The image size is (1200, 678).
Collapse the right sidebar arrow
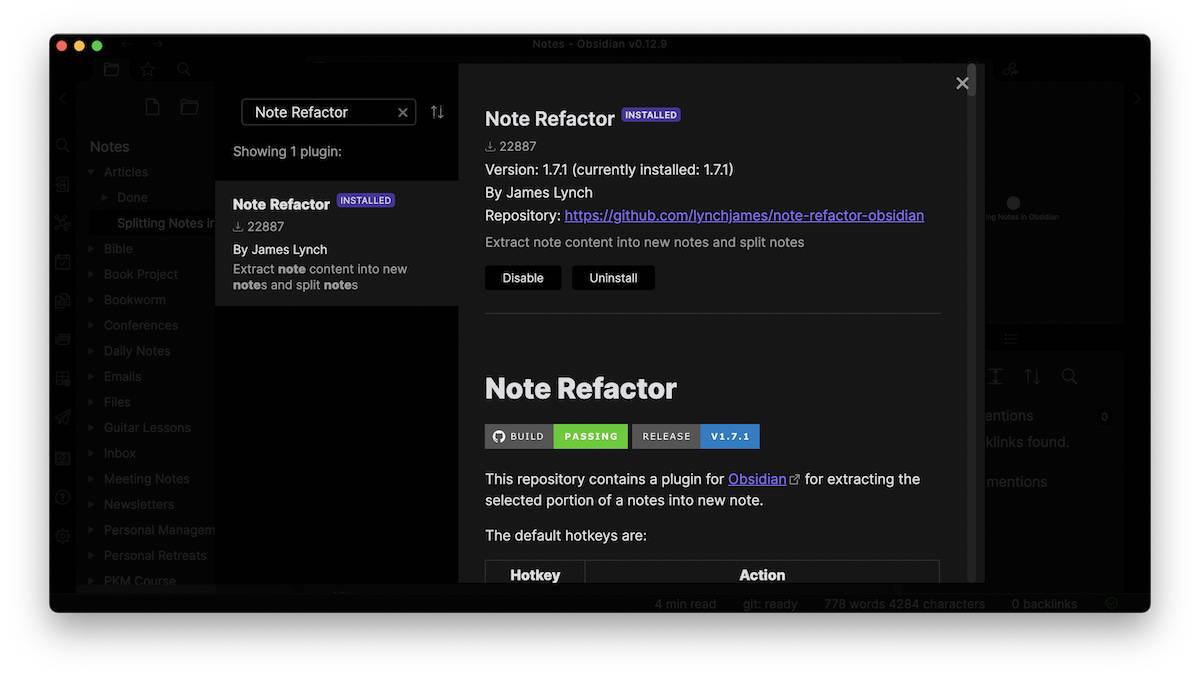(1136, 98)
